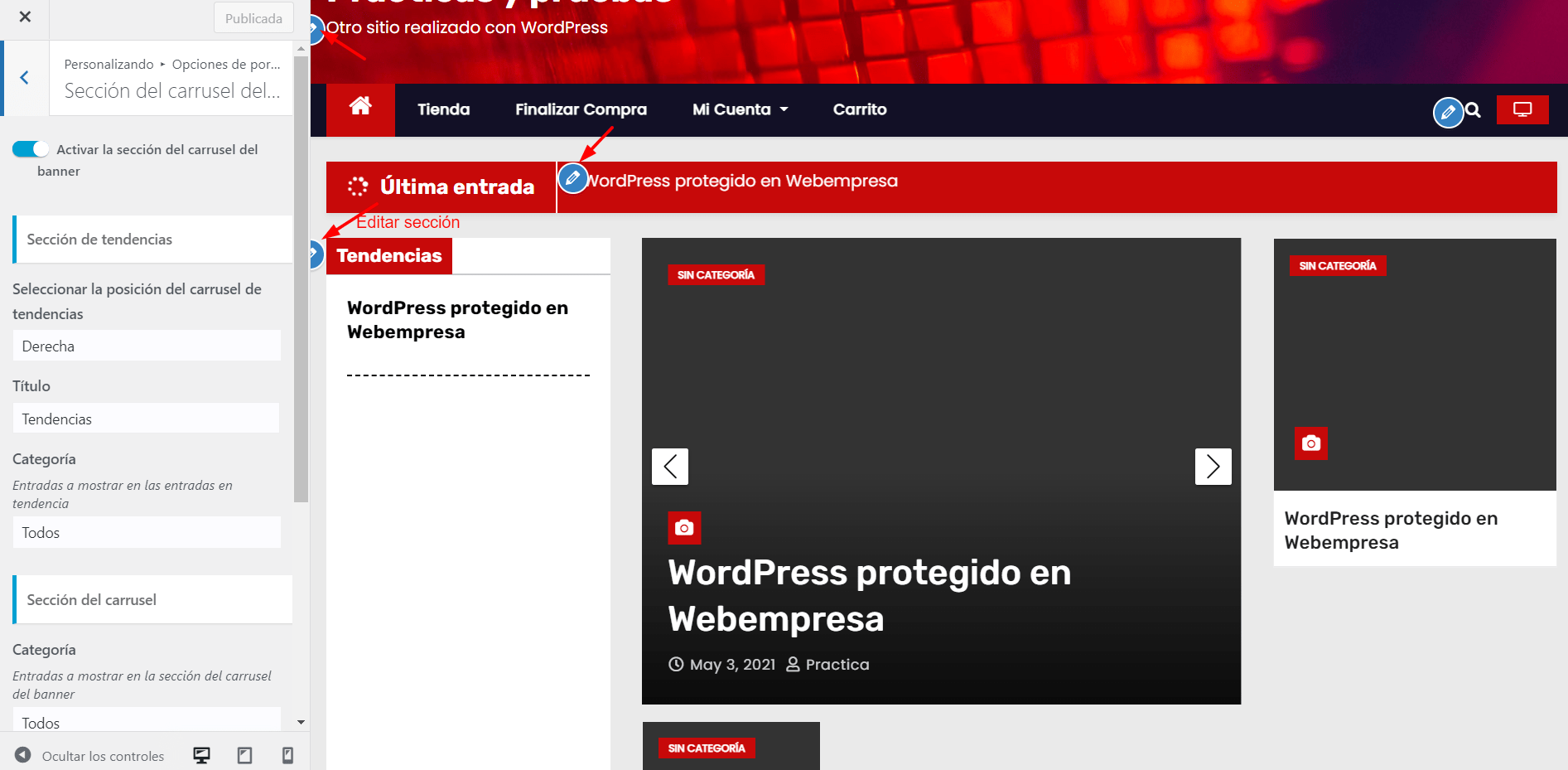
Task: Click the sidebar scrollbar thumb
Action: click(301, 278)
